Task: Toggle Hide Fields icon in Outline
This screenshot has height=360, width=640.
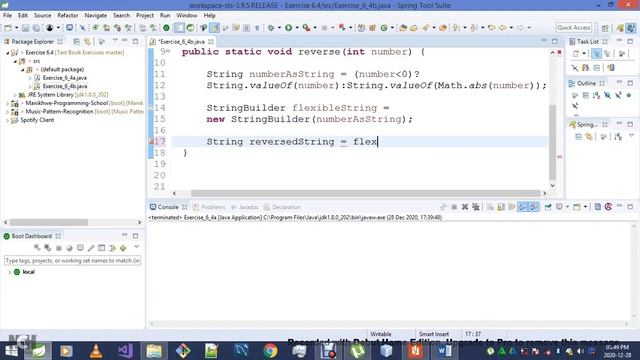Action: pyautogui.click(x=607, y=96)
